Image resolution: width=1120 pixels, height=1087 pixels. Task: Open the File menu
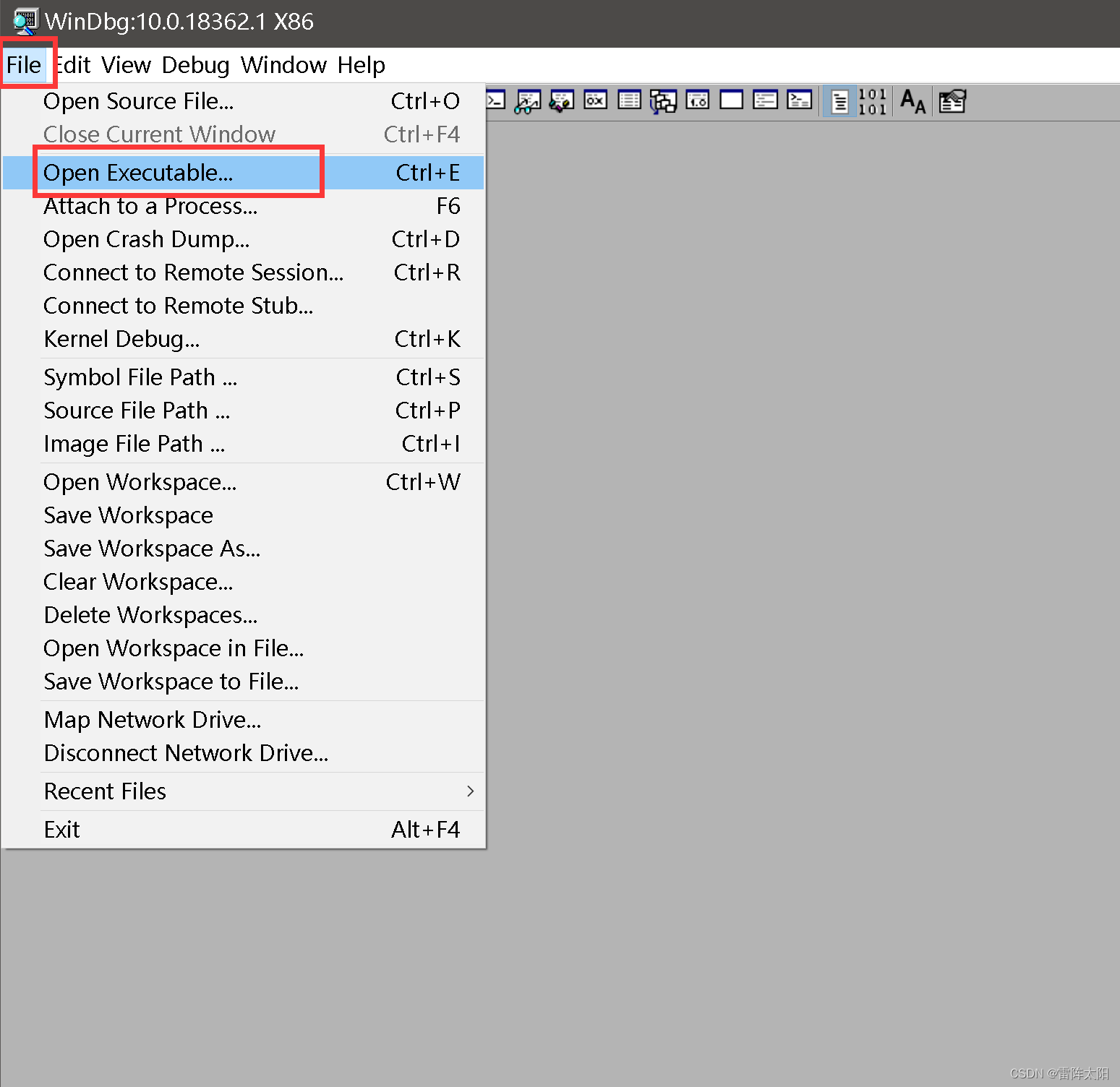[24, 65]
